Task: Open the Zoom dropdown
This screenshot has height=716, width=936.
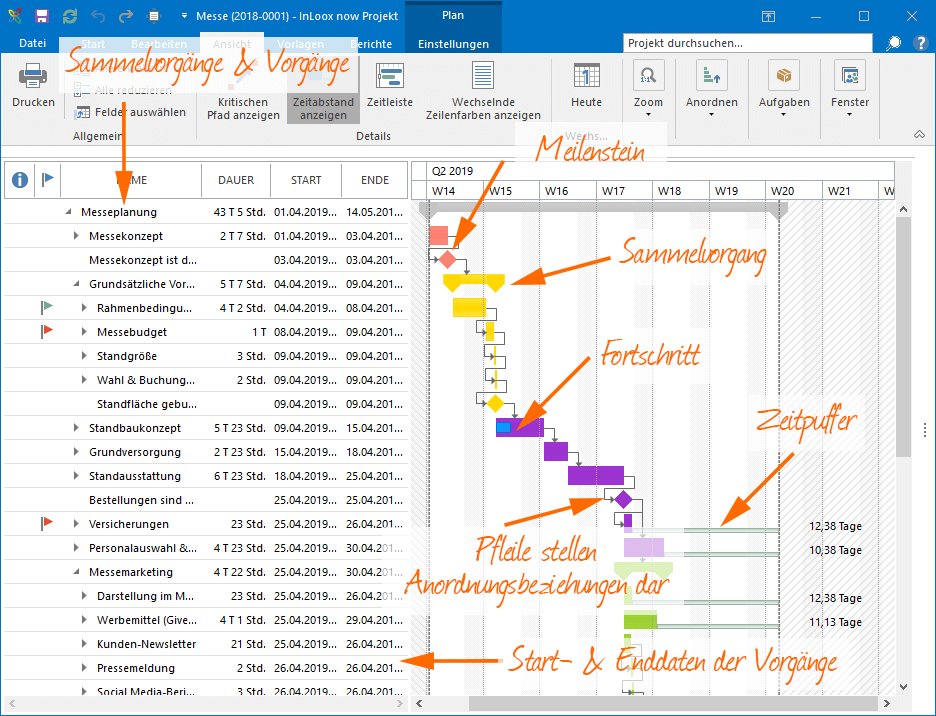Action: [x=648, y=90]
